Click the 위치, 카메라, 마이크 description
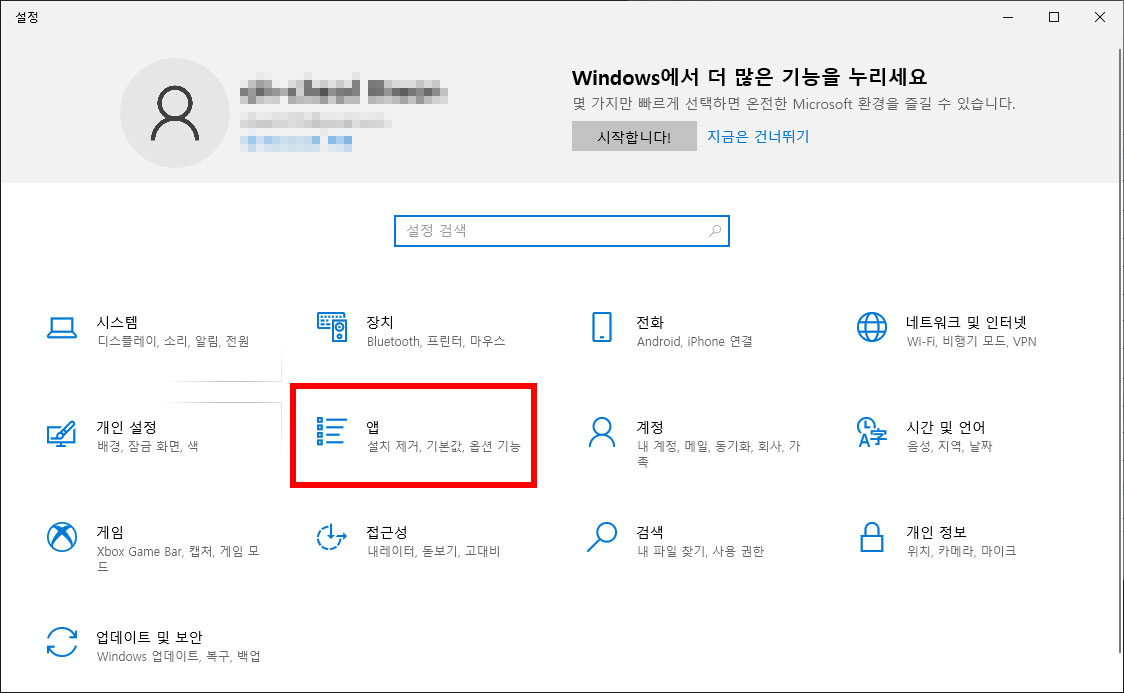This screenshot has width=1124, height=693. (x=961, y=551)
